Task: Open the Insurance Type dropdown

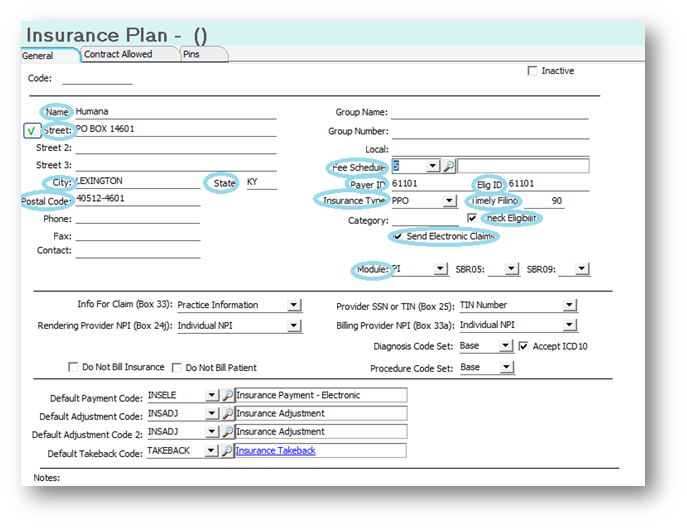Action: tap(450, 201)
